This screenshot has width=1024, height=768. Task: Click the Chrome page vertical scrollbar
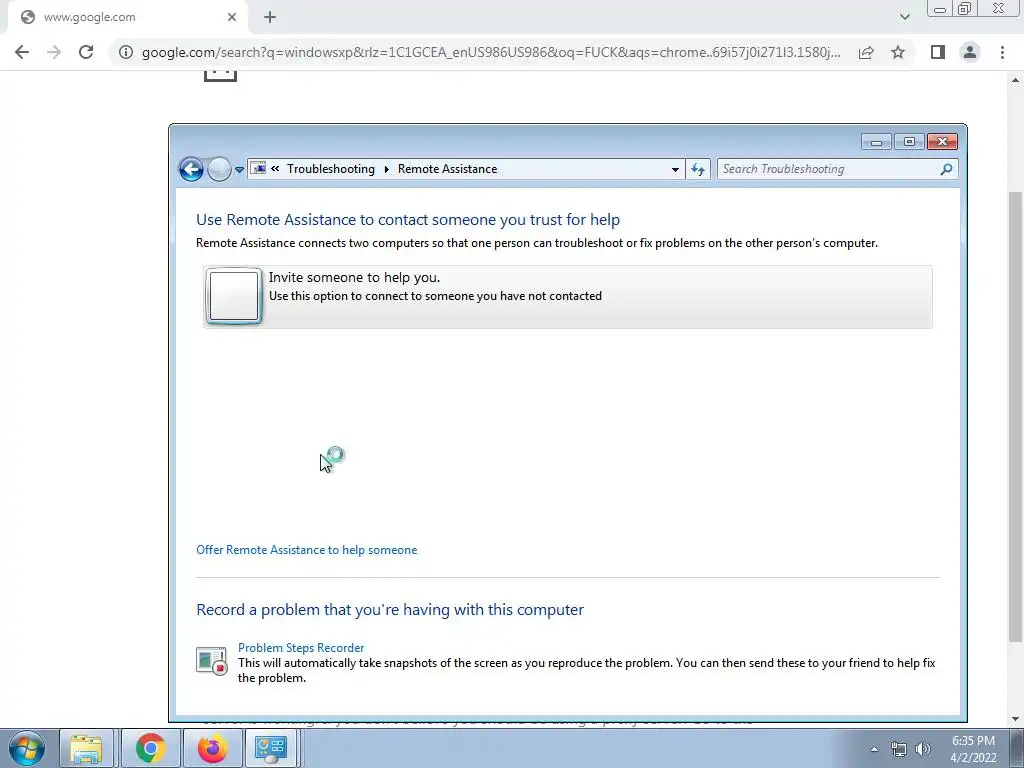[x=1015, y=416]
